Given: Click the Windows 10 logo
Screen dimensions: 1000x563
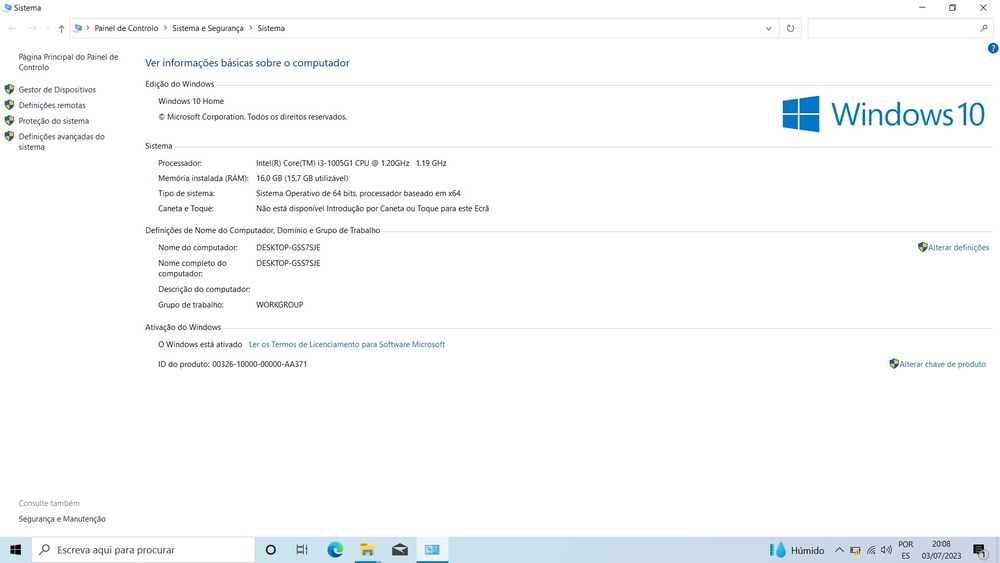Looking at the screenshot, I should coord(884,114).
